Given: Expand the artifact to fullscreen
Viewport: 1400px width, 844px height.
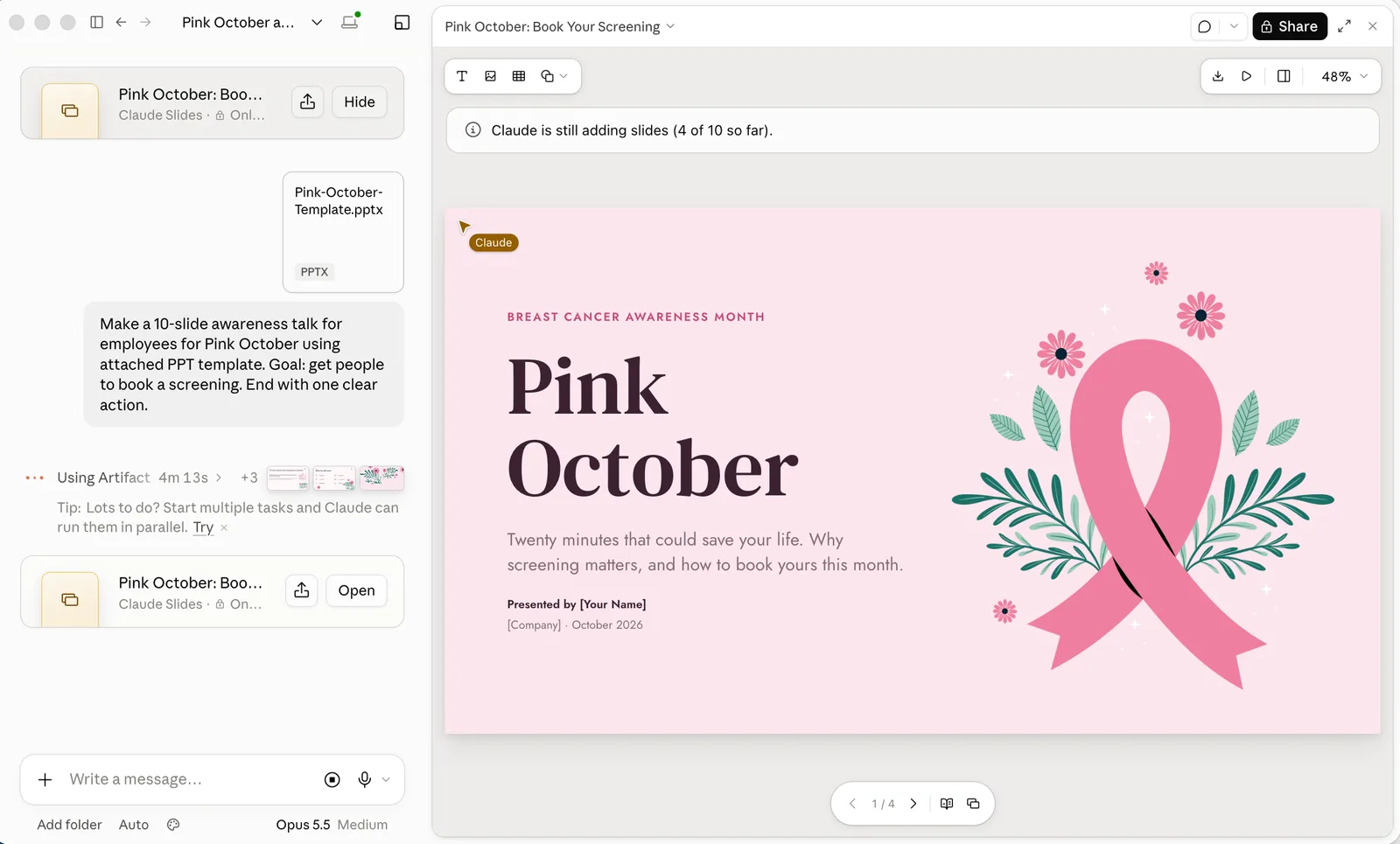Looking at the screenshot, I should [1345, 26].
